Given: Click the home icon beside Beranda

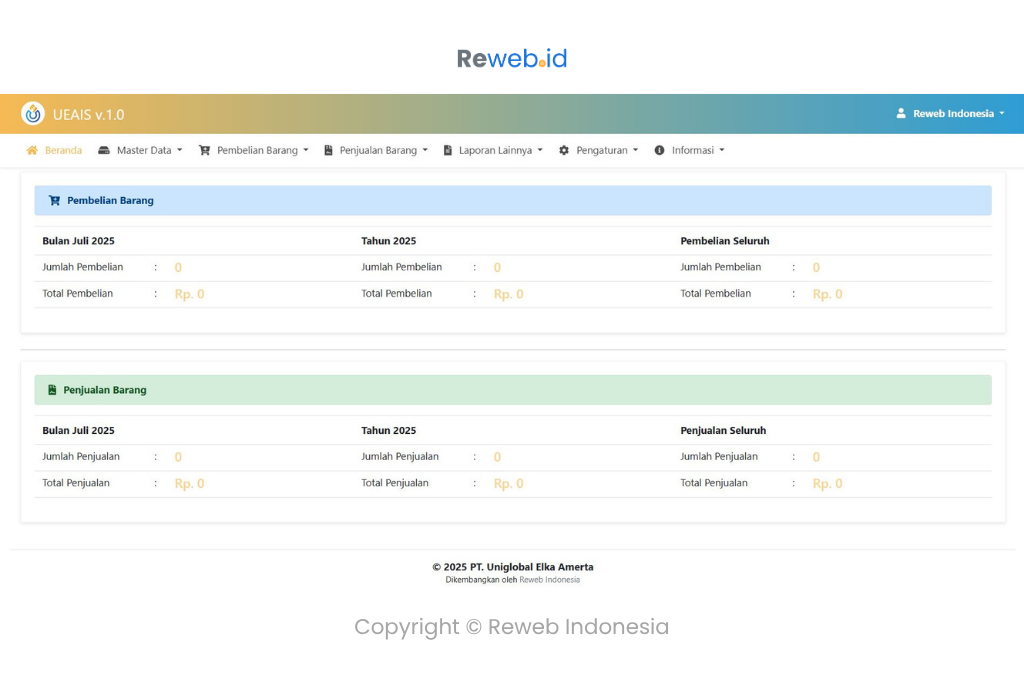Looking at the screenshot, I should click(32, 151).
